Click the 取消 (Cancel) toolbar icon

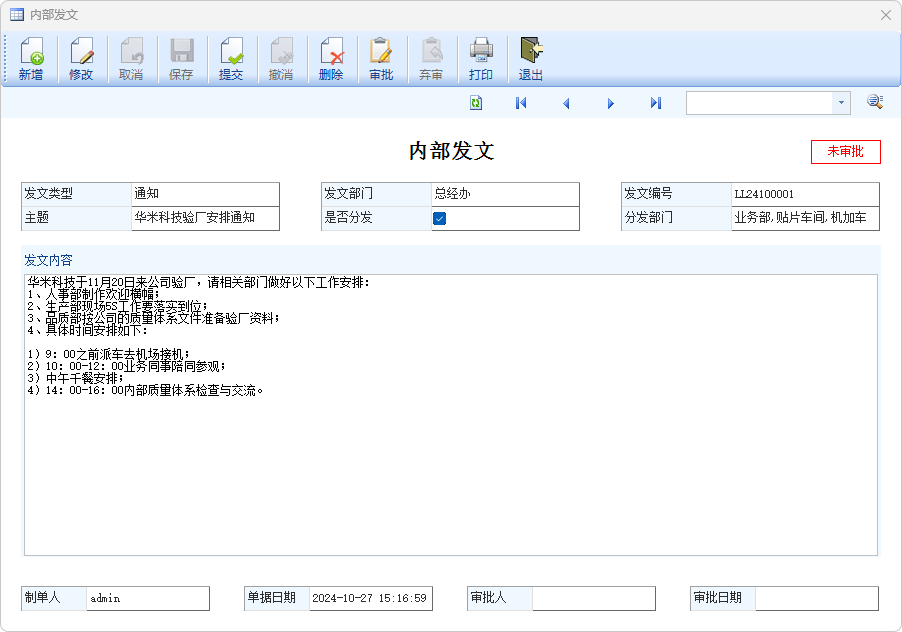pos(131,59)
